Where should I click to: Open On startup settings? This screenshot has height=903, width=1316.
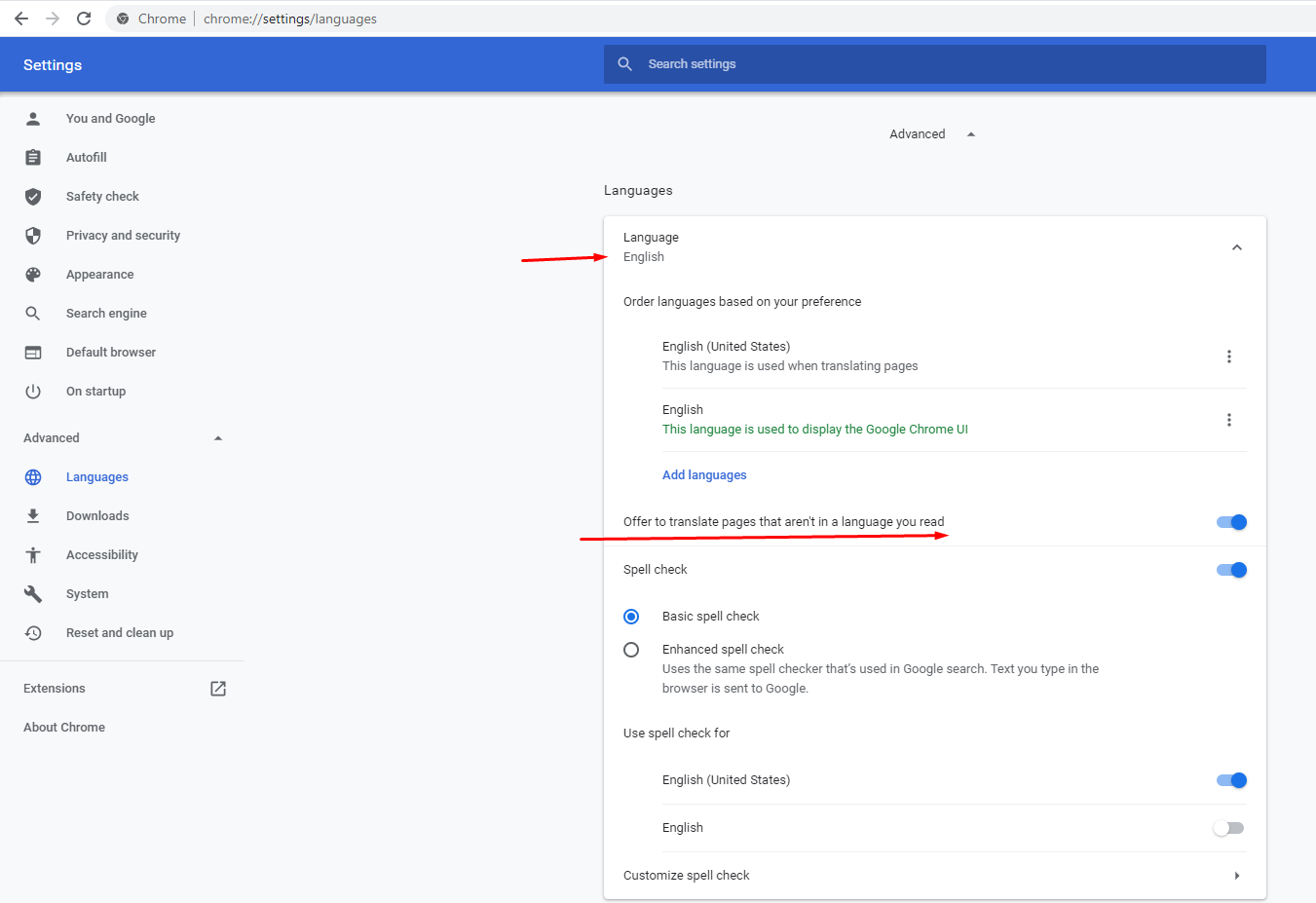click(x=95, y=392)
